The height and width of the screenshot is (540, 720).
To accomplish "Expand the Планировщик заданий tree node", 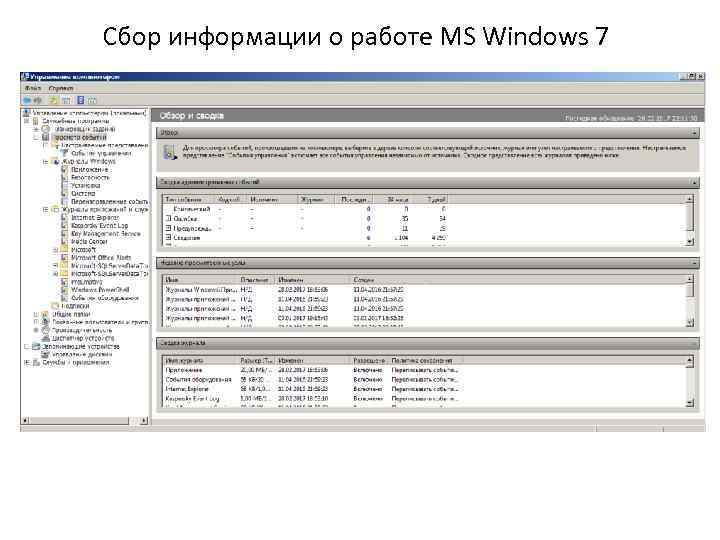I will (x=36, y=129).
